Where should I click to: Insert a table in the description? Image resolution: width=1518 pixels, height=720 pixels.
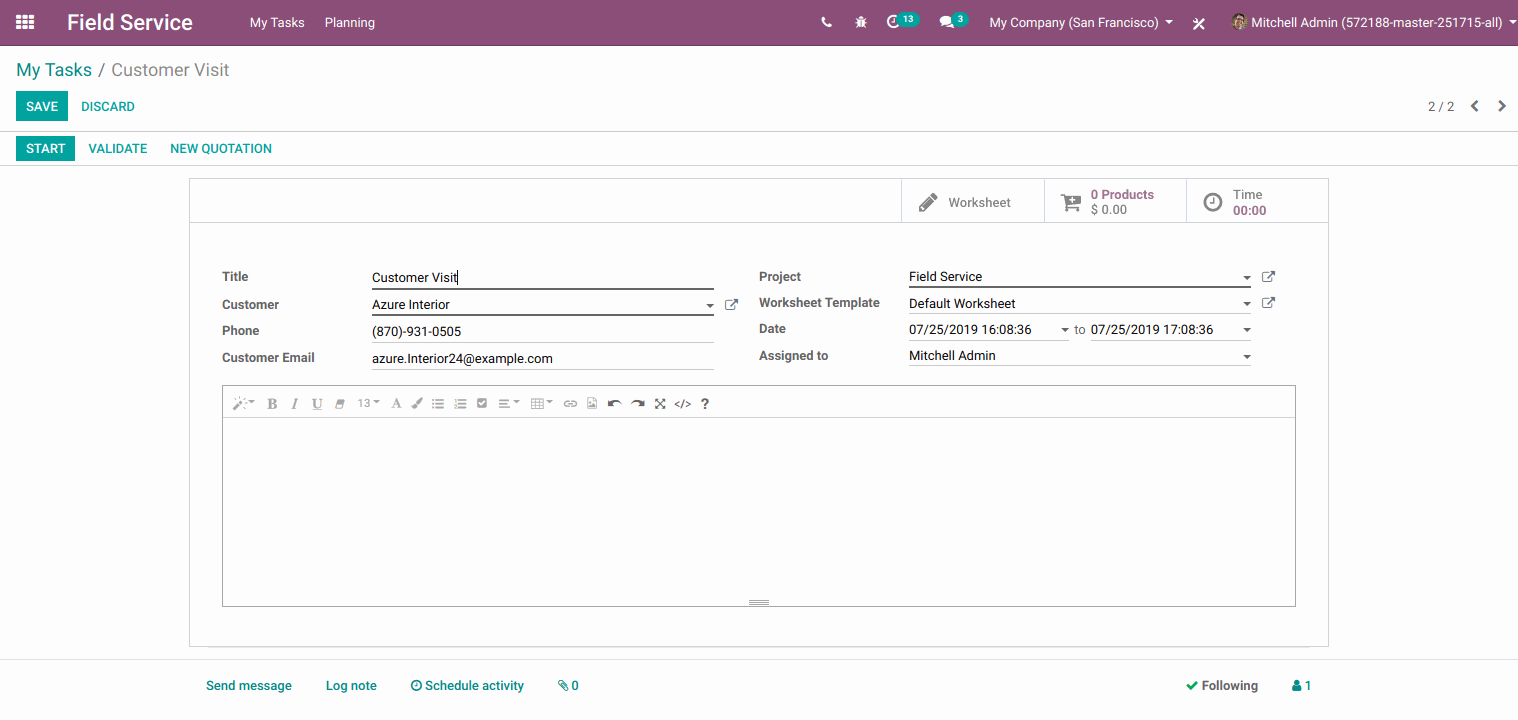(x=540, y=403)
